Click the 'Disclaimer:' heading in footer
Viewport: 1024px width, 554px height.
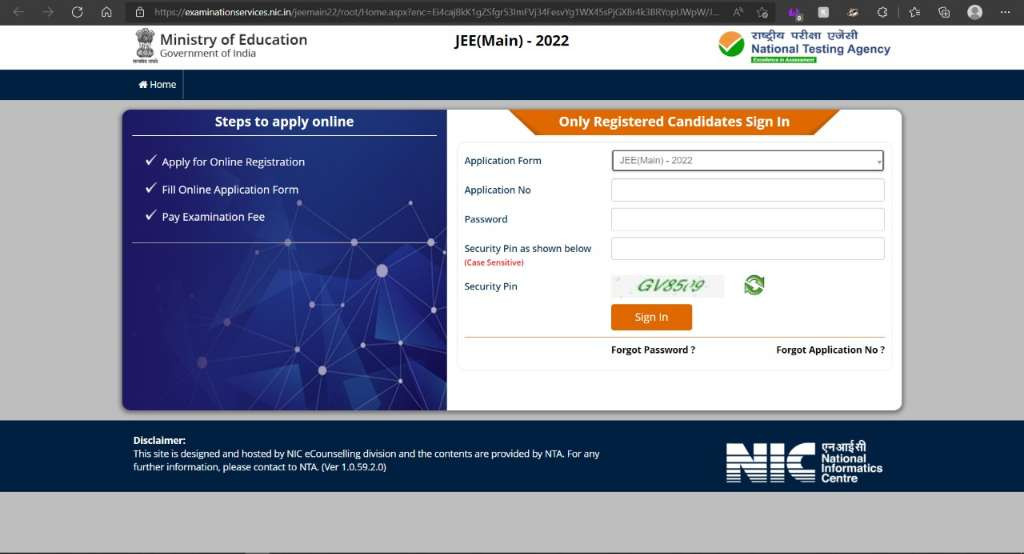coord(159,440)
